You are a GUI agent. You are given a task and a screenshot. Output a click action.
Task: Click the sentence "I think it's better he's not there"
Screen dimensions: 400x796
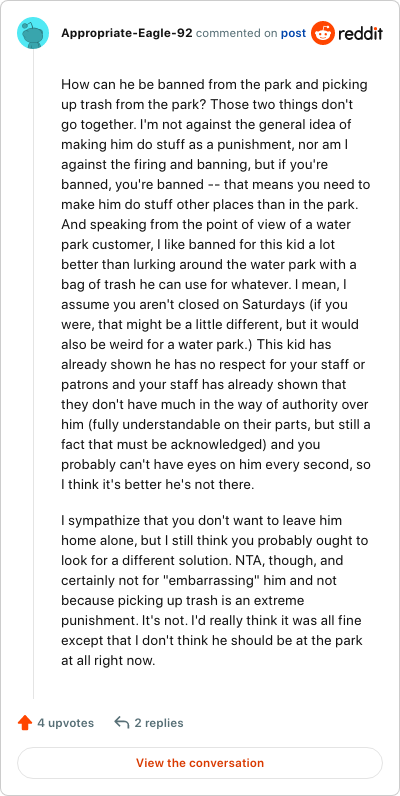(x=157, y=484)
